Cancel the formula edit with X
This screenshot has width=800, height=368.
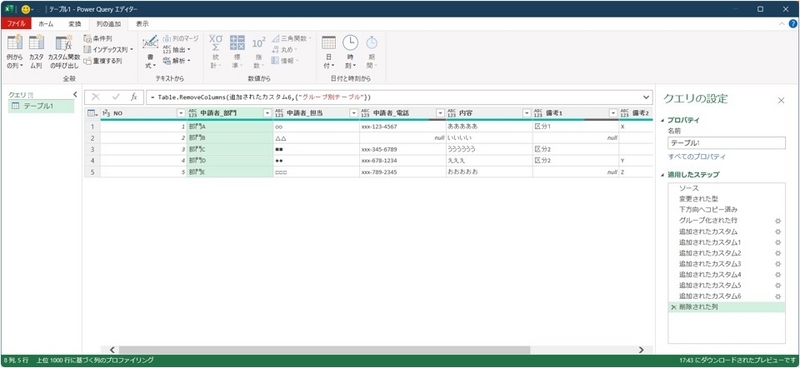click(x=96, y=97)
